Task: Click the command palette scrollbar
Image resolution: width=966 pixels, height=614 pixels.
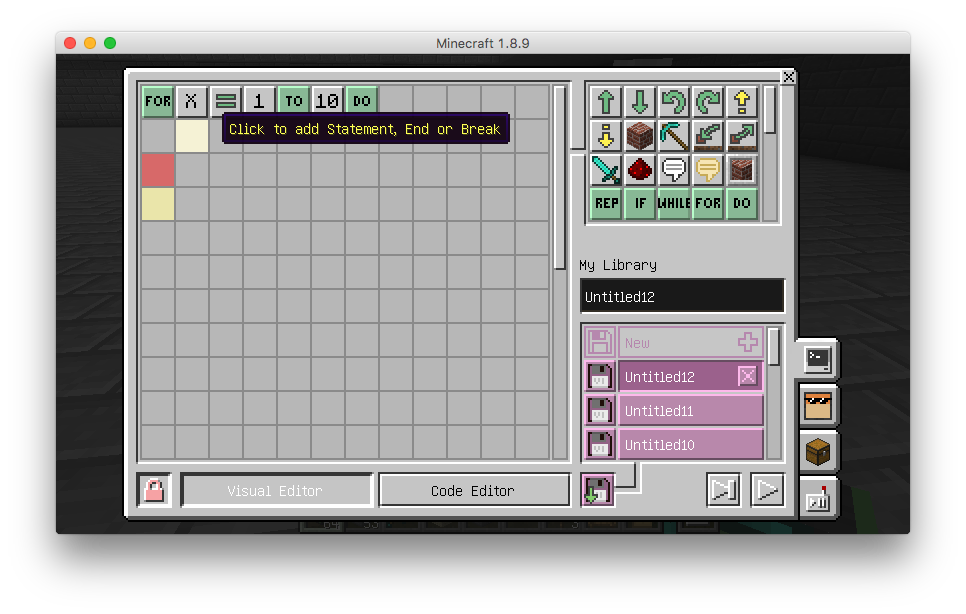Action: (769, 110)
